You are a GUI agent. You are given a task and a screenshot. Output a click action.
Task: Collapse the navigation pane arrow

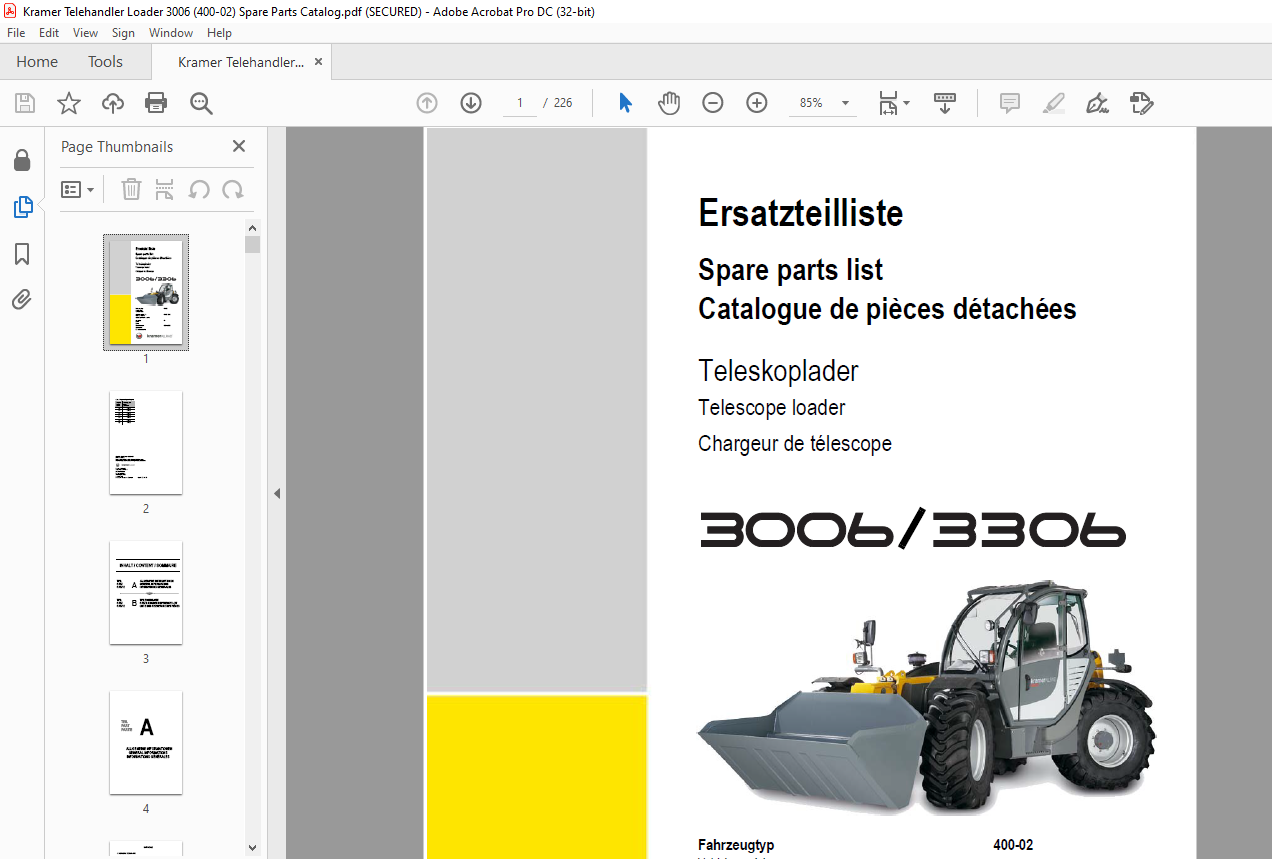pyautogui.click(x=277, y=493)
